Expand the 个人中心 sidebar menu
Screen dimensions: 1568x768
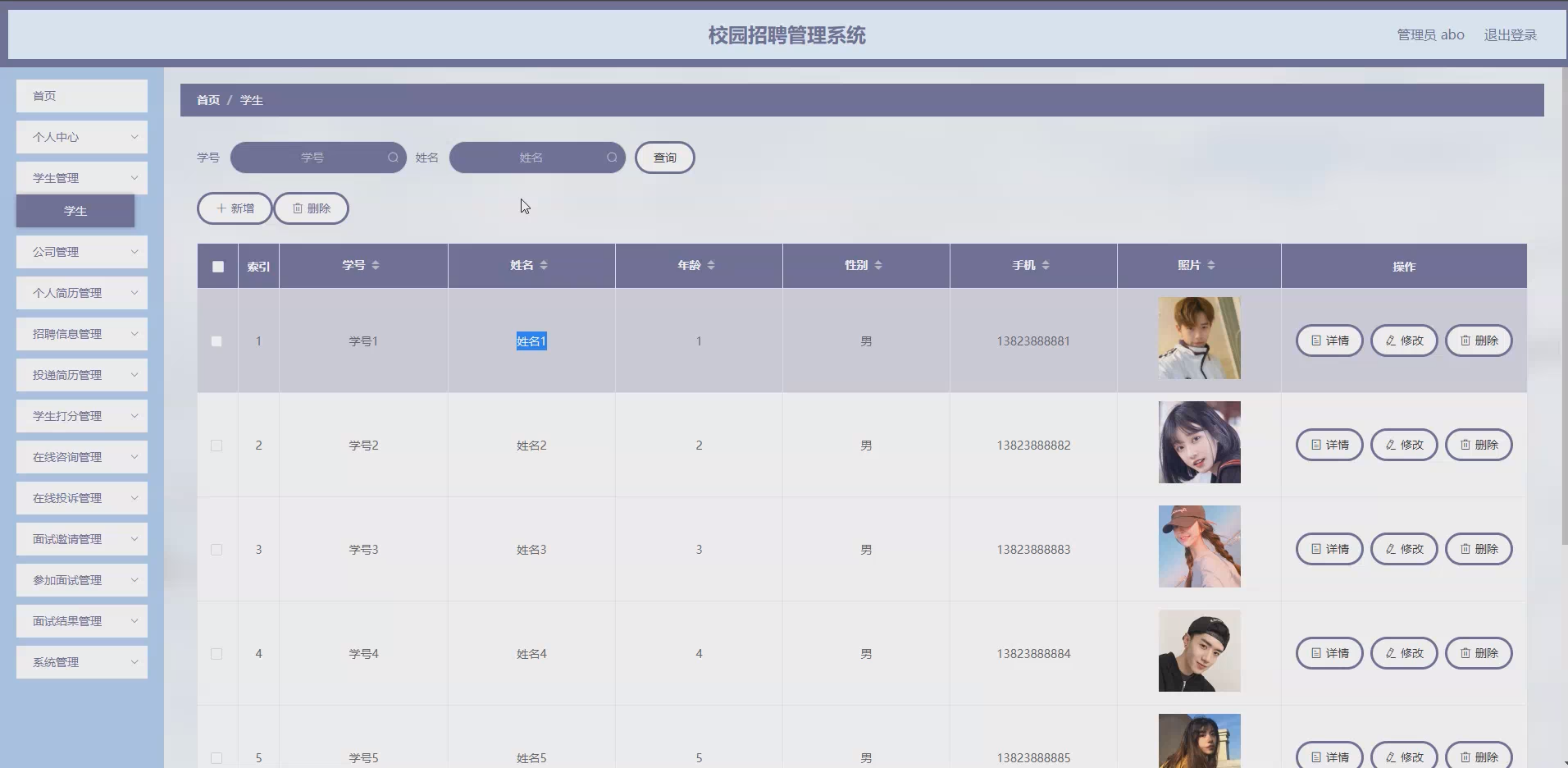(82, 137)
